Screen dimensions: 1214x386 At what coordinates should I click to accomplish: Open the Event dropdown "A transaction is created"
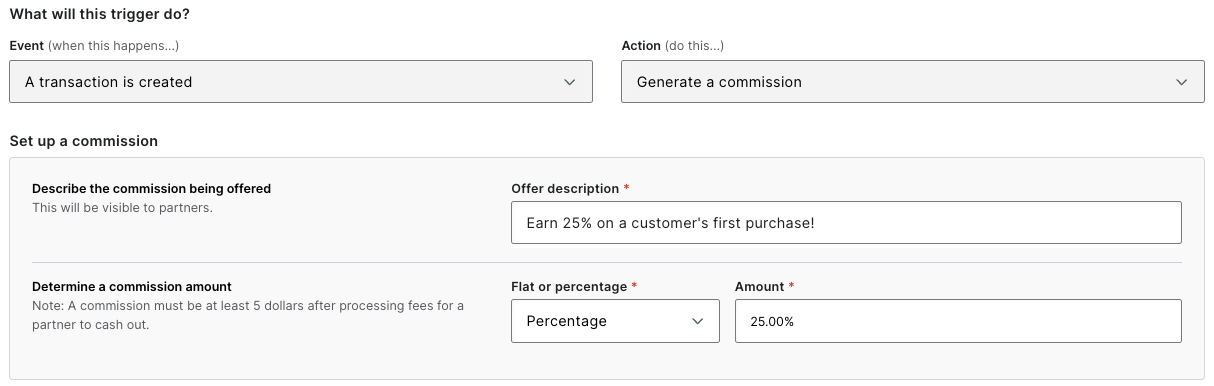click(301, 82)
